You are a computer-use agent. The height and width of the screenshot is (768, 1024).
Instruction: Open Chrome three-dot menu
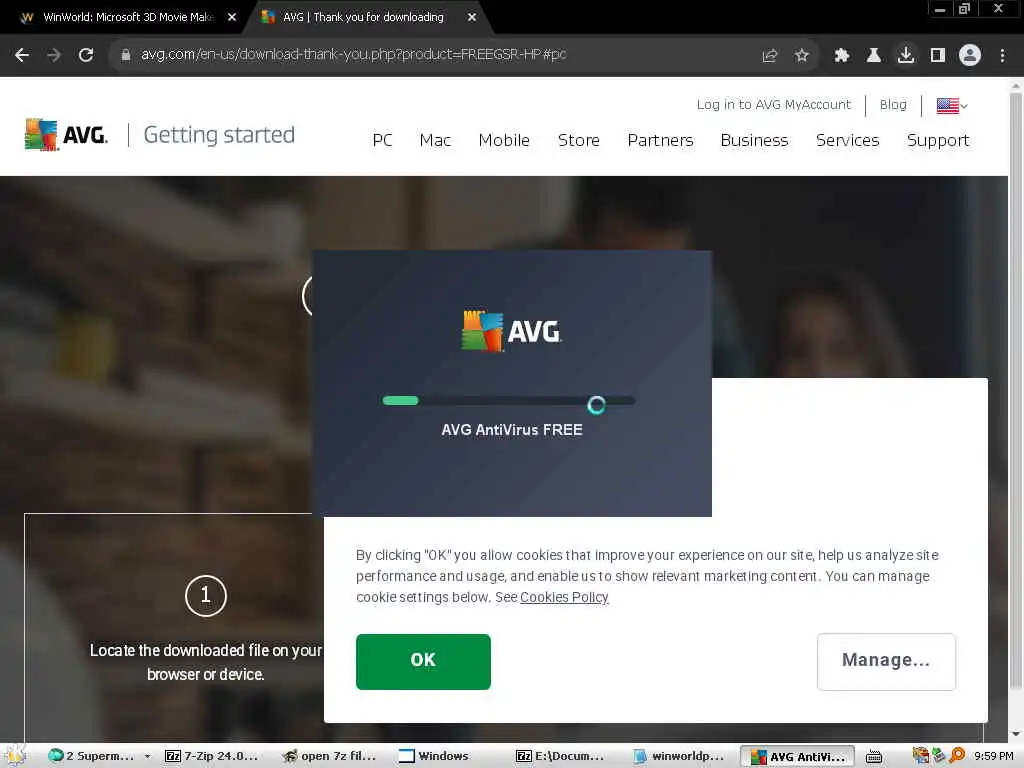pos(1002,56)
